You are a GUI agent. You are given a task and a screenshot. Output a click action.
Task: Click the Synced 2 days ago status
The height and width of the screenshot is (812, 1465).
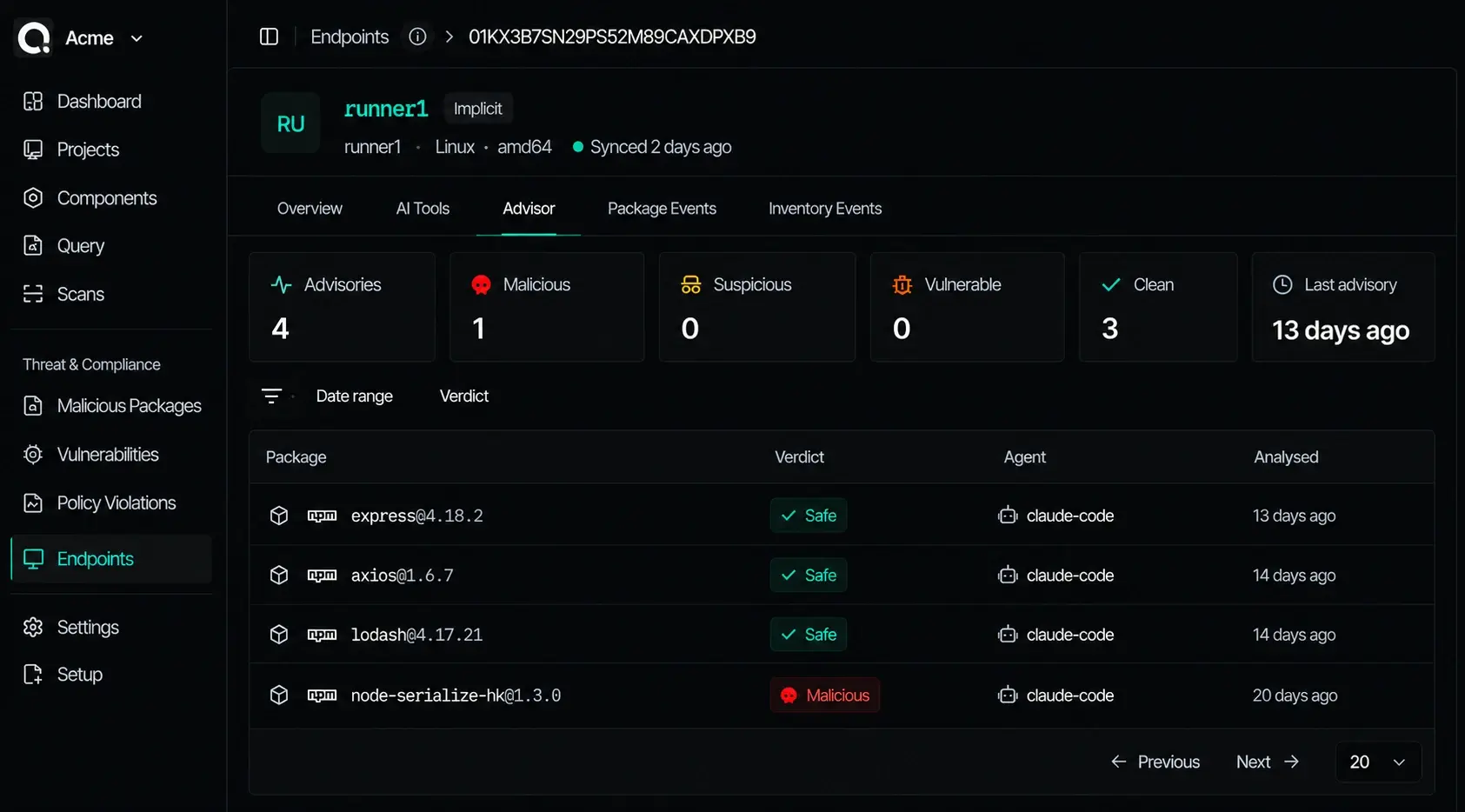[652, 147]
